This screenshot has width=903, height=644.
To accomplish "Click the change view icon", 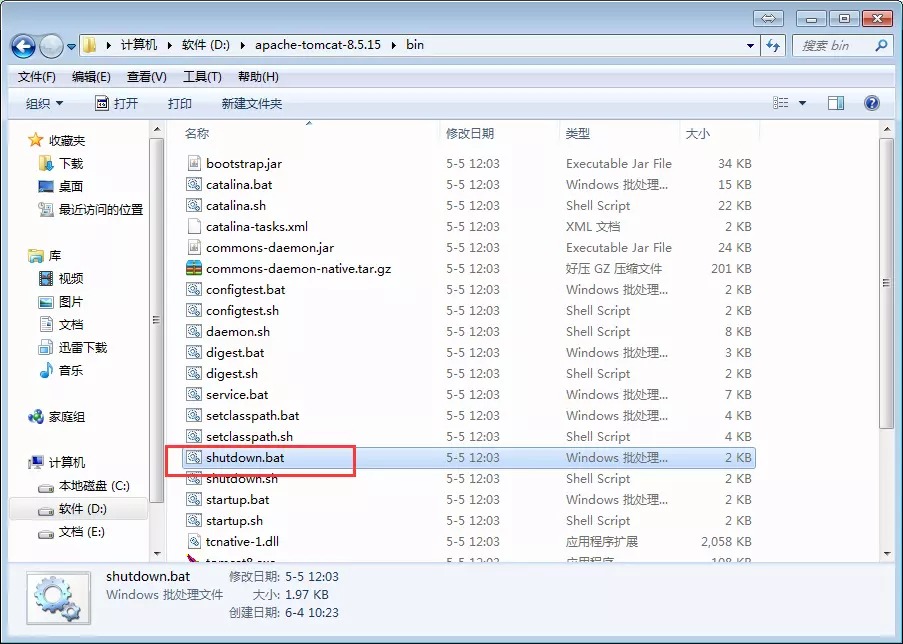I will [x=780, y=103].
